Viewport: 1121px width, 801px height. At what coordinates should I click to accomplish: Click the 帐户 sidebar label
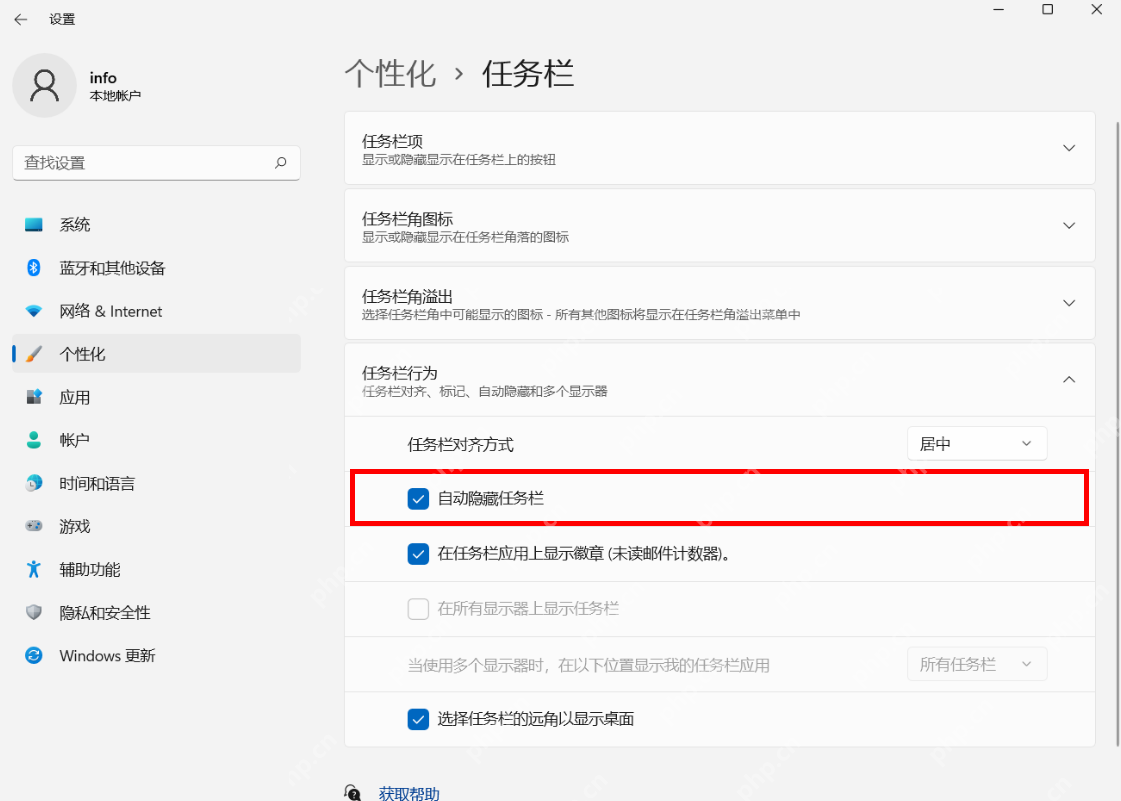click(x=74, y=441)
